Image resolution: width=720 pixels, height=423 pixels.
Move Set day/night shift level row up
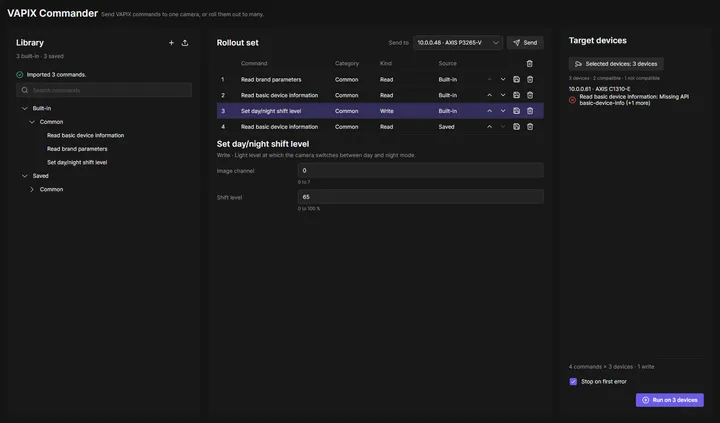point(489,111)
